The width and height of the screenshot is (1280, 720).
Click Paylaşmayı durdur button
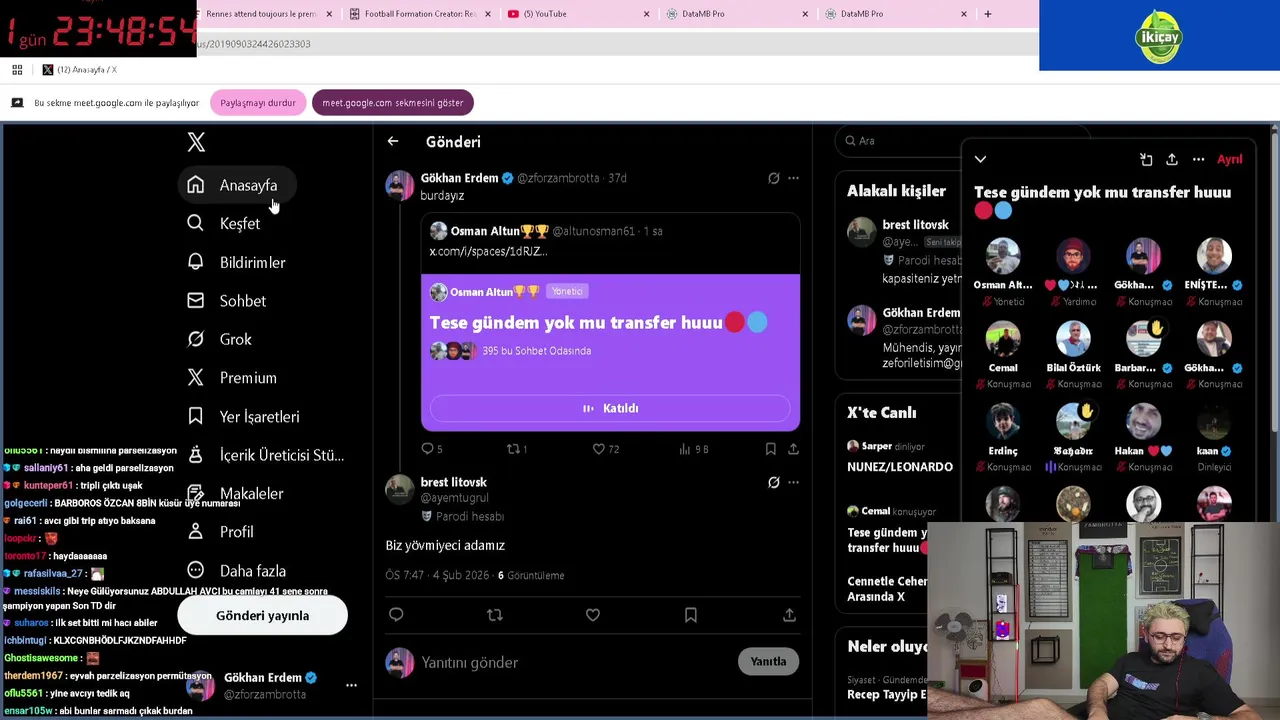[258, 103]
